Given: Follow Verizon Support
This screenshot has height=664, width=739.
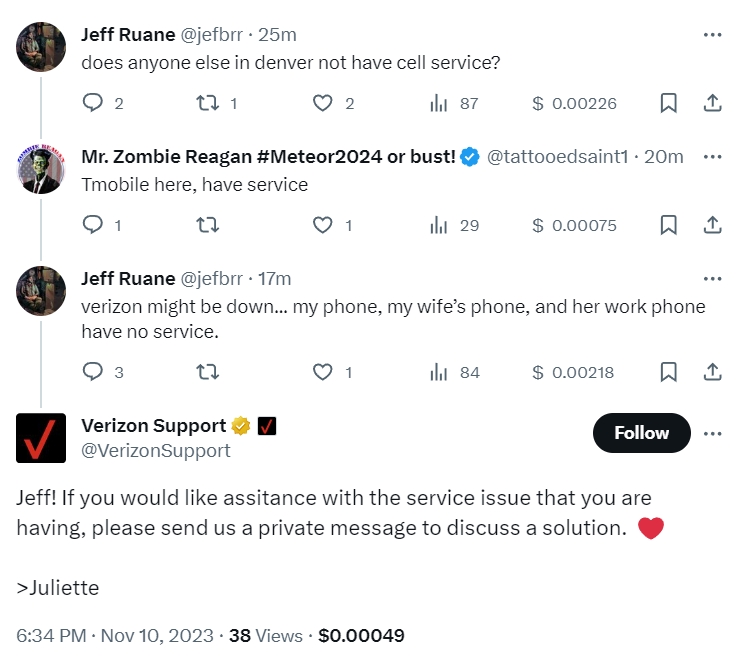Looking at the screenshot, I should pyautogui.click(x=641, y=433).
